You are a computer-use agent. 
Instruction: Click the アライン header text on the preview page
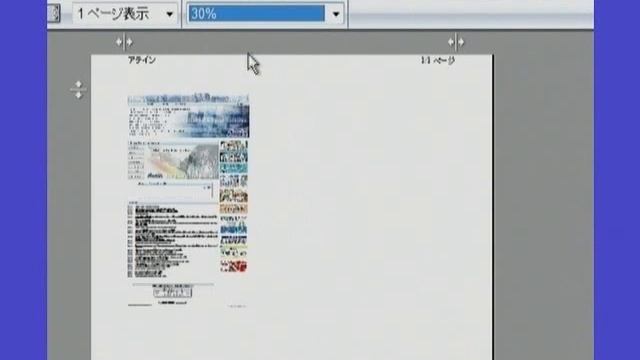[x=142, y=60]
